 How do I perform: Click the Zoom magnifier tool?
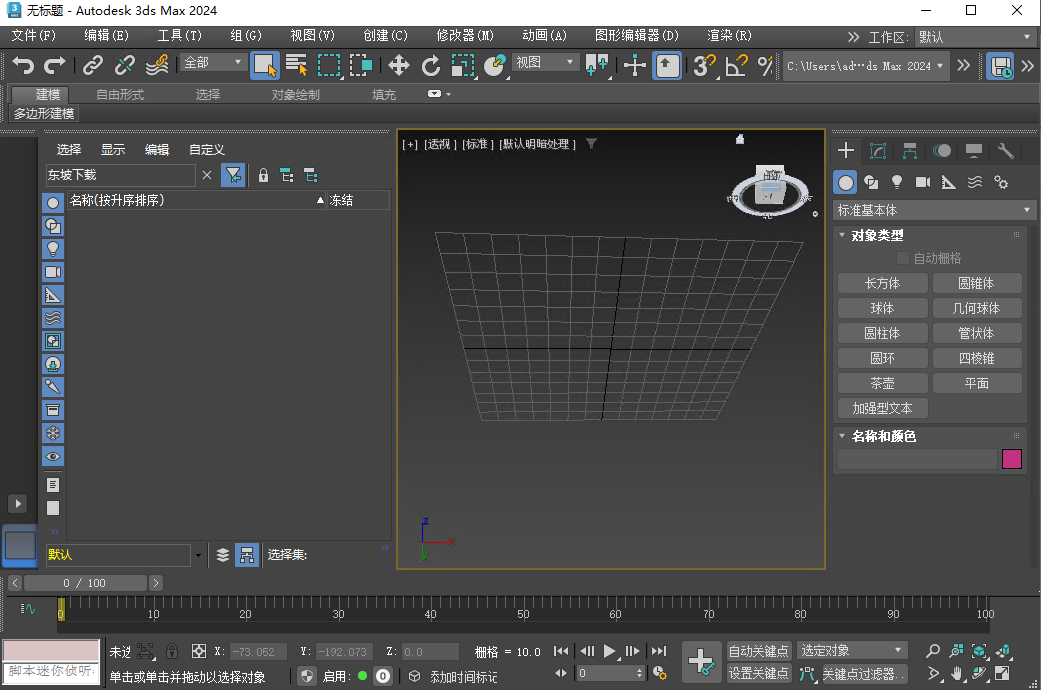click(932, 650)
